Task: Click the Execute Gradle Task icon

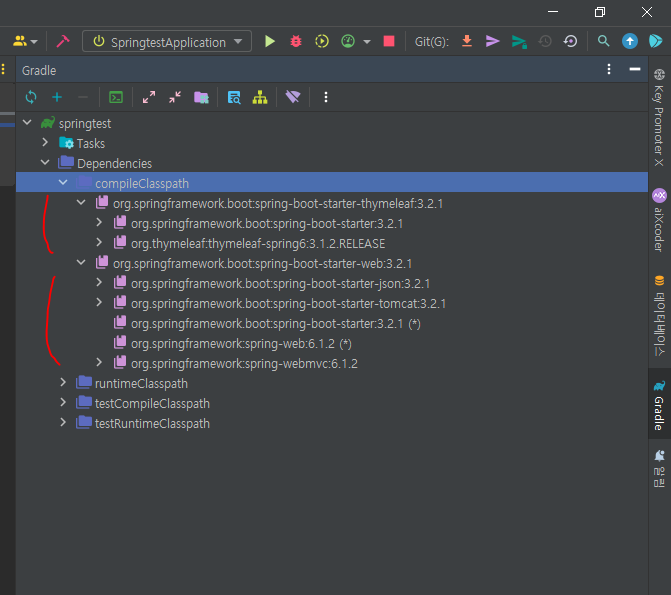Action: 116,97
